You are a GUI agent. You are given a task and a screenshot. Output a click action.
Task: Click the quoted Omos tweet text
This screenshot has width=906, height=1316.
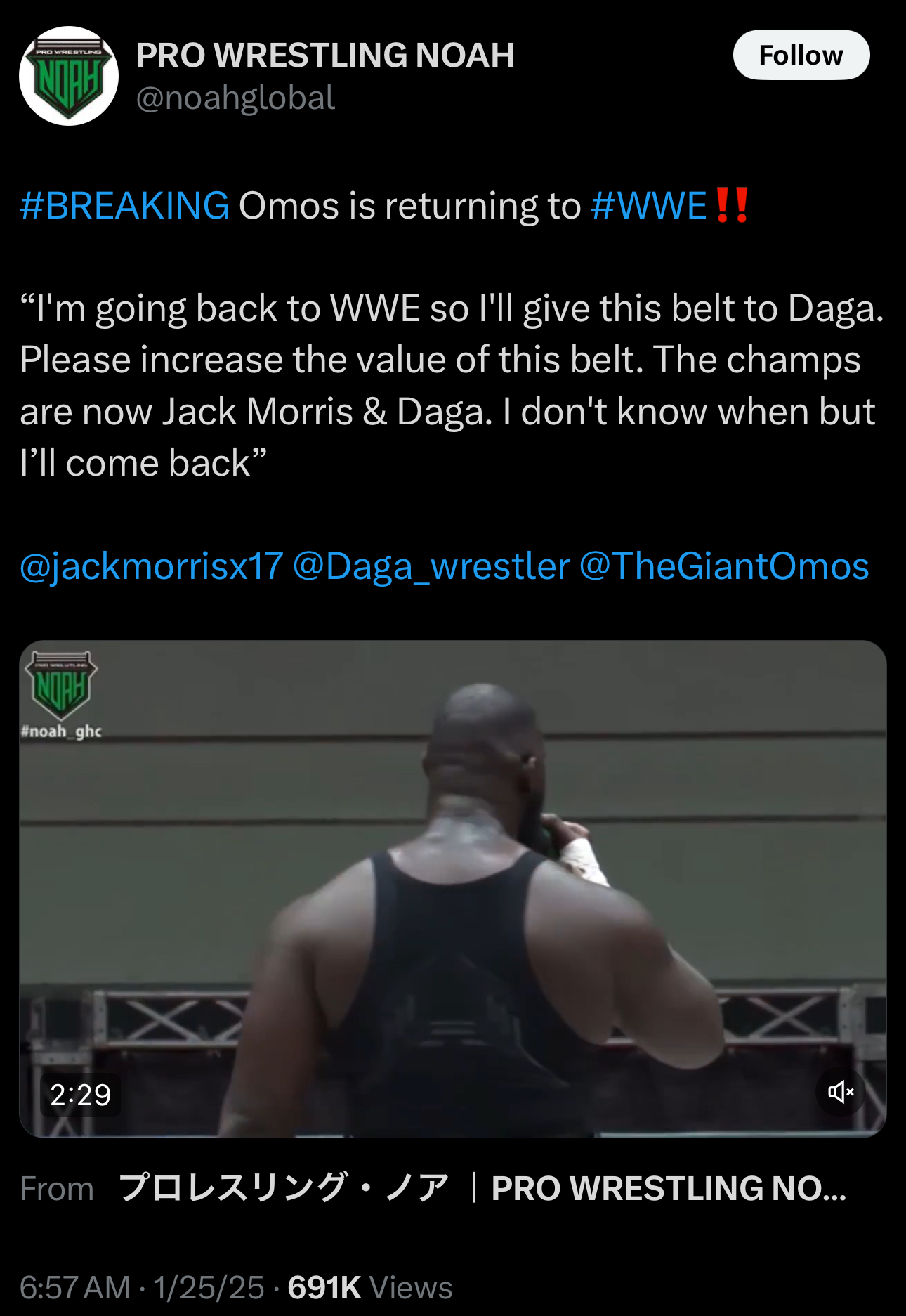[x=452, y=386]
